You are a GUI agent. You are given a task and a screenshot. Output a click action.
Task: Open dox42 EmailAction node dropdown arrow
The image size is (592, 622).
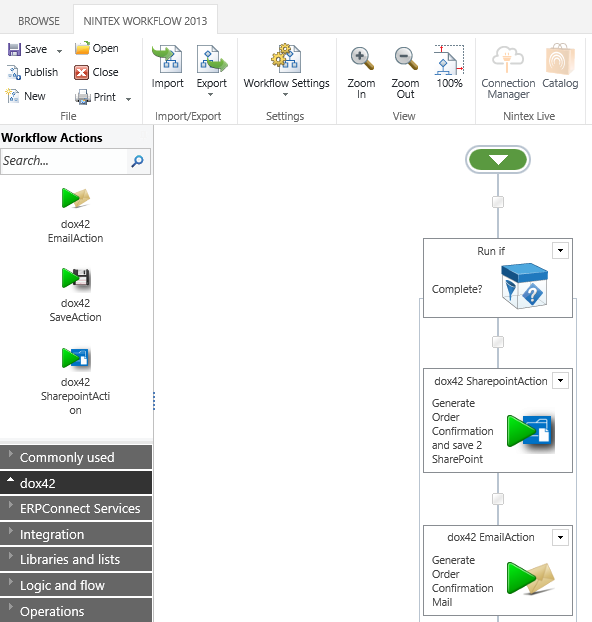pos(560,538)
